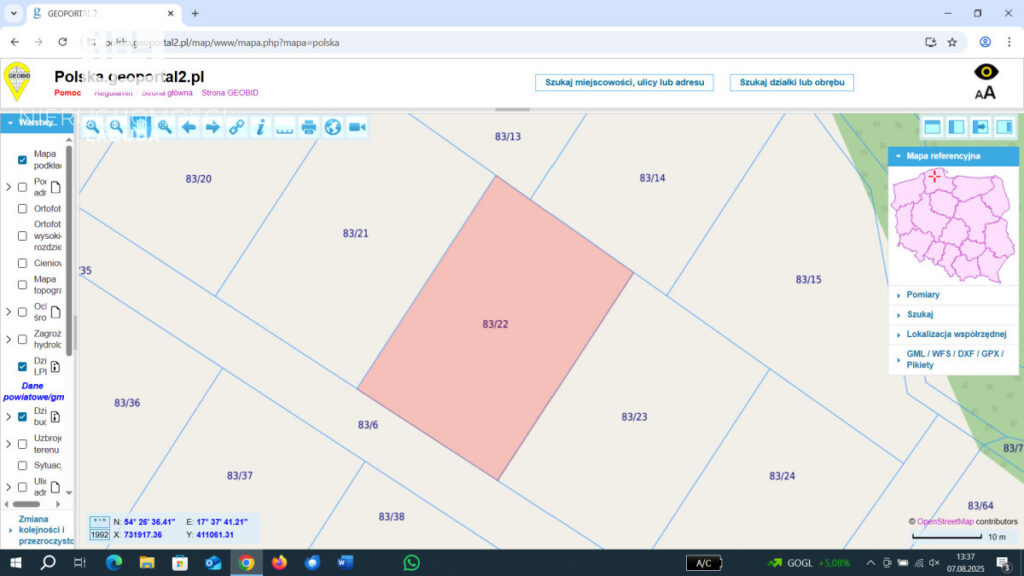Toggle high-contrast eye icon
This screenshot has width=1024, height=576.
(985, 72)
